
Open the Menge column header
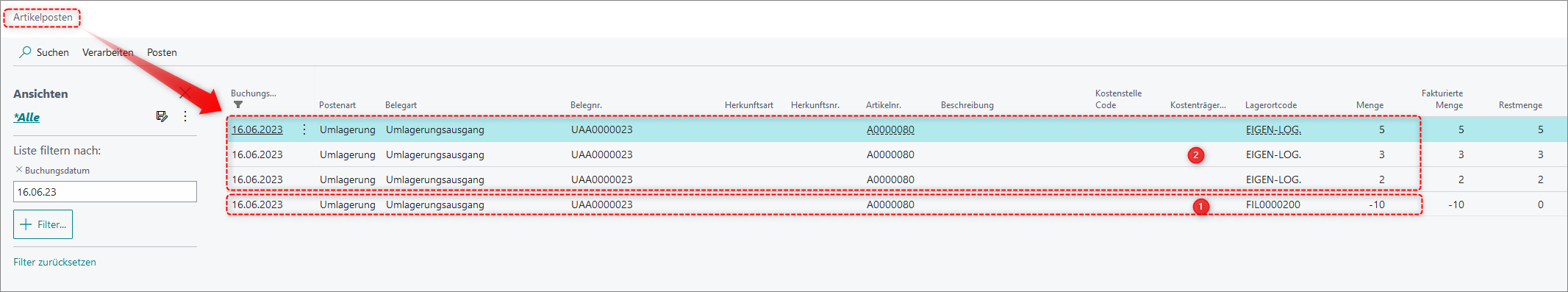click(1370, 105)
